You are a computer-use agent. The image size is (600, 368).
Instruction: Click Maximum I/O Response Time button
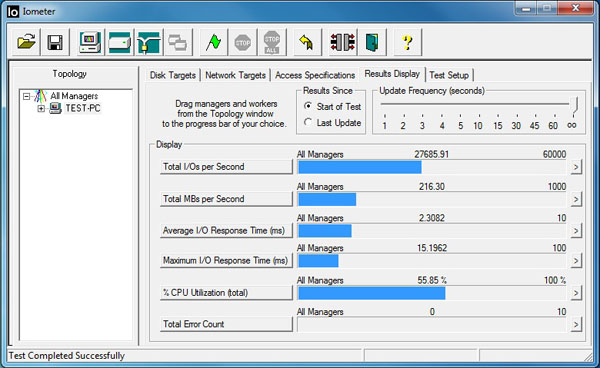(226, 261)
